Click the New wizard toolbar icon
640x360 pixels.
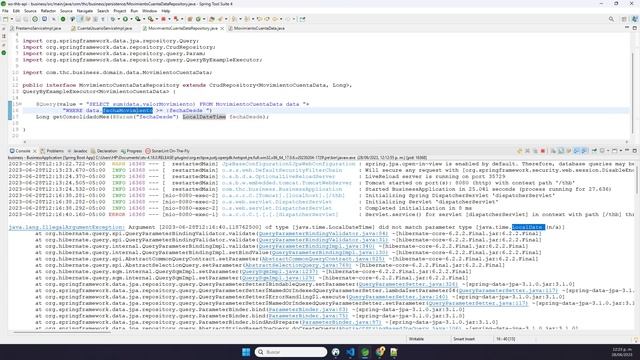click(x=5, y=19)
